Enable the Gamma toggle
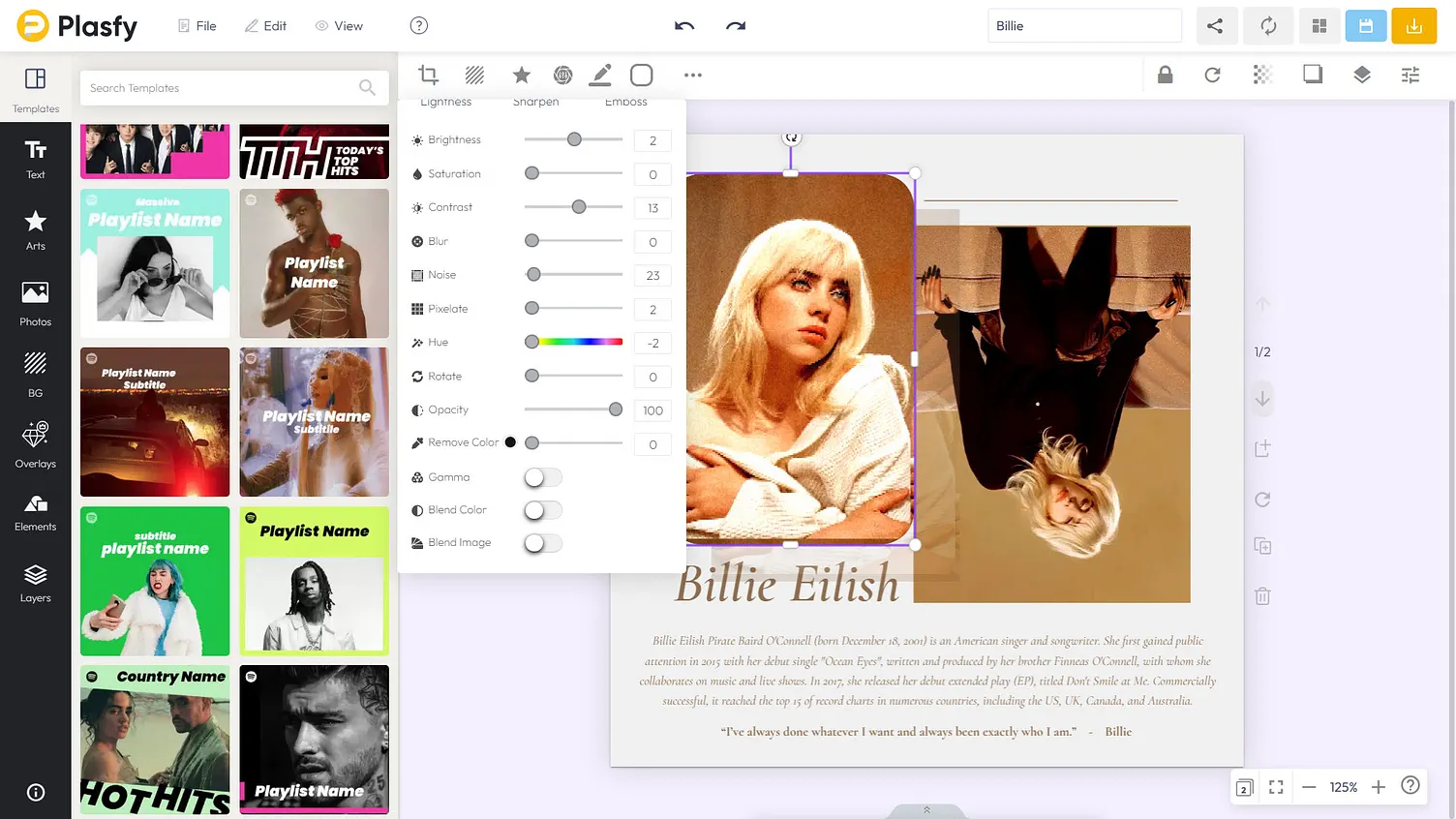Image resolution: width=1456 pixels, height=819 pixels. (542, 477)
